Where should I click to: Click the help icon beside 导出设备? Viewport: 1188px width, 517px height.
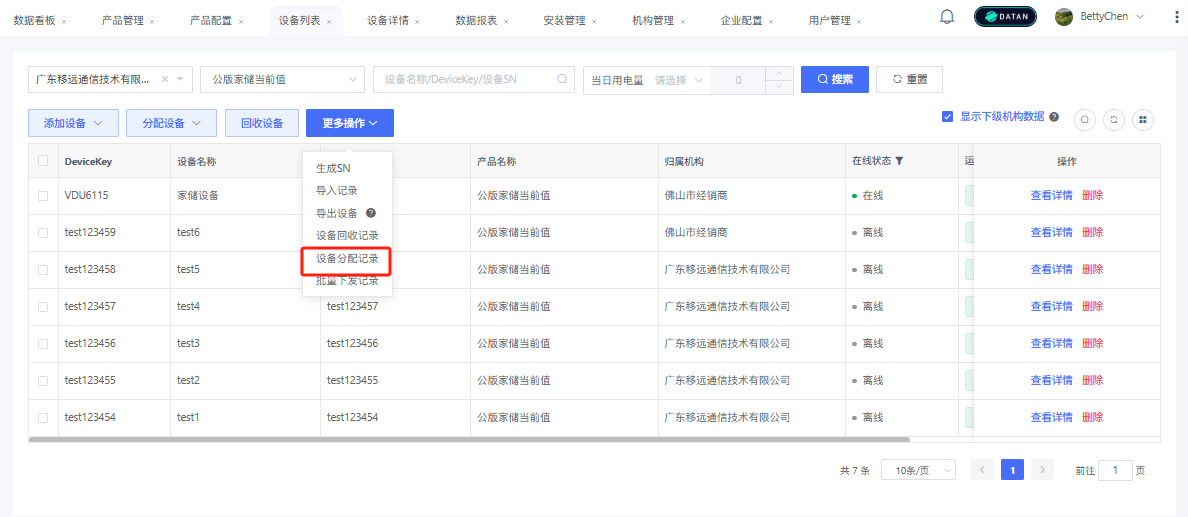pyautogui.click(x=370, y=213)
